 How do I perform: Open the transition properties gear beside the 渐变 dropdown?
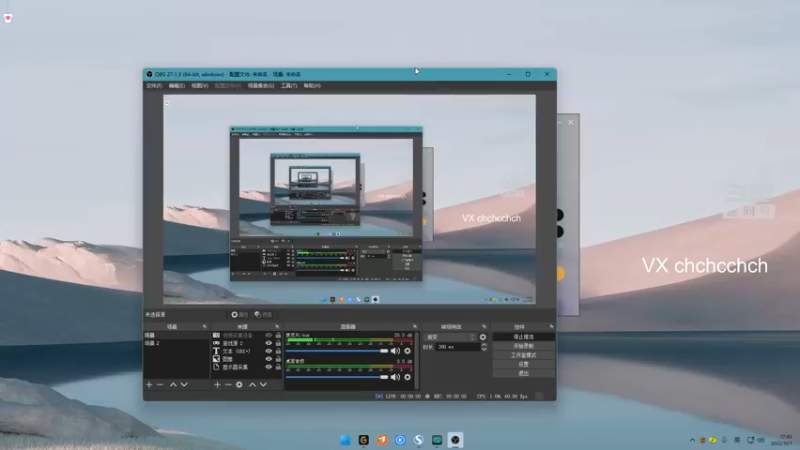[x=483, y=337]
